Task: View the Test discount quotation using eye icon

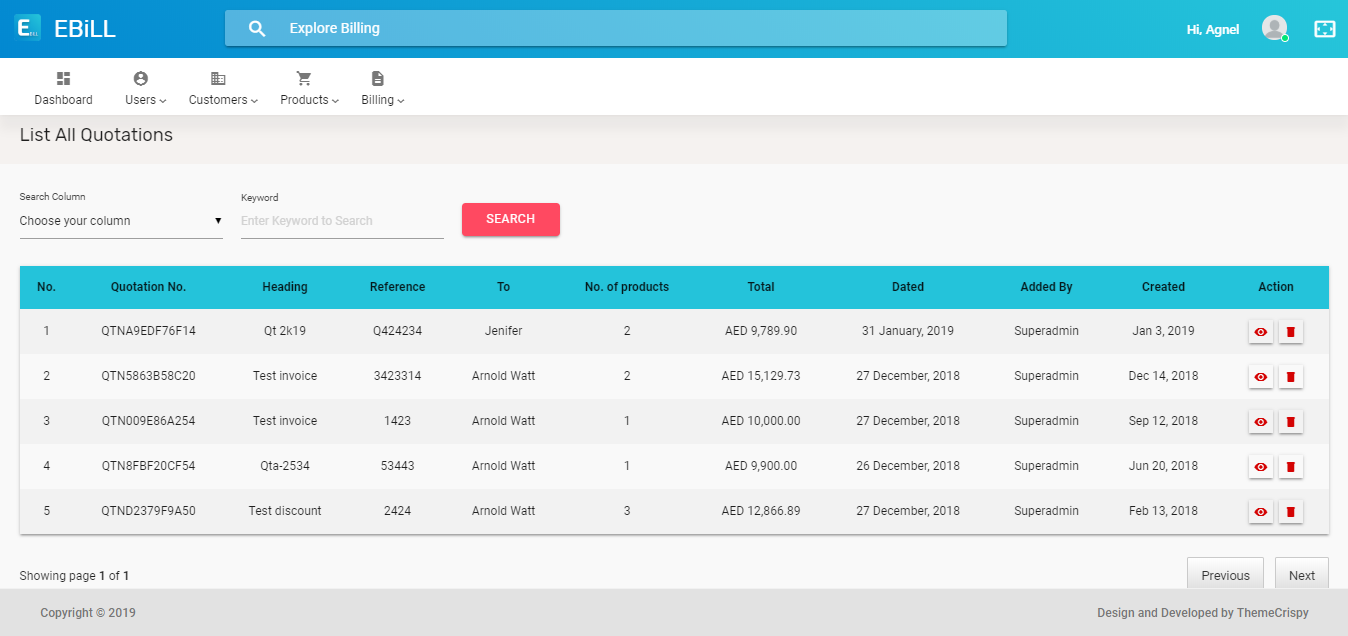Action: (1261, 511)
